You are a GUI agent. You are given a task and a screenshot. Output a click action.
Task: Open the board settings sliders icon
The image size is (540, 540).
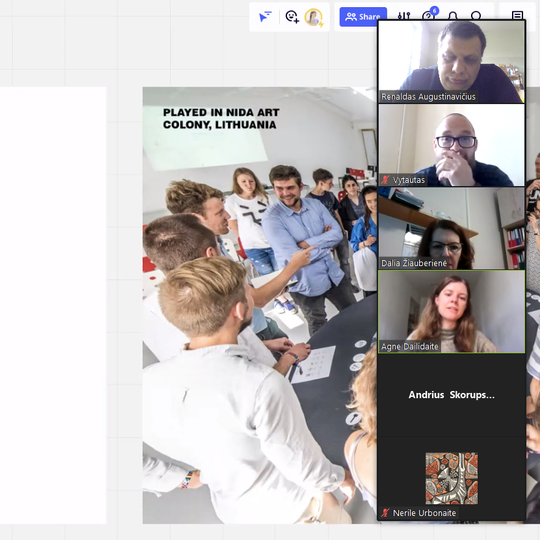[404, 16]
